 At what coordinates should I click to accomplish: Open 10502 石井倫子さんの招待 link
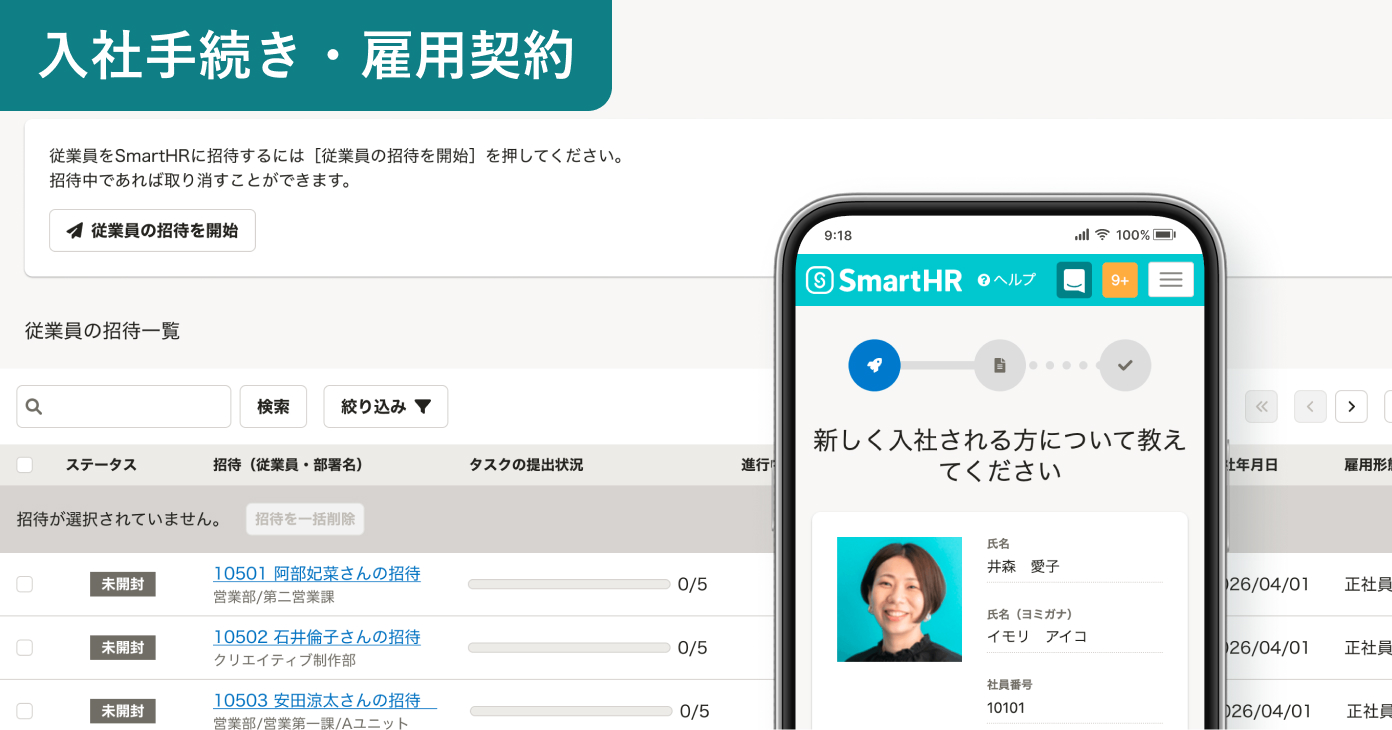[317, 637]
